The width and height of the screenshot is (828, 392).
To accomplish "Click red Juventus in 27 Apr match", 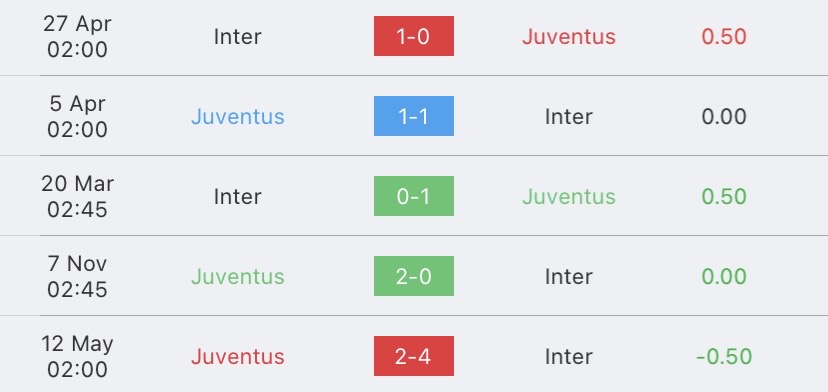I will 569,37.
